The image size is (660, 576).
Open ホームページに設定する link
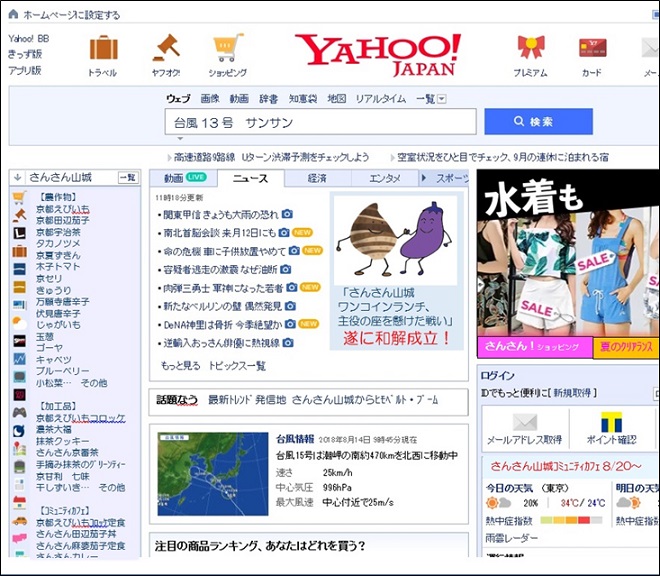(x=72, y=15)
